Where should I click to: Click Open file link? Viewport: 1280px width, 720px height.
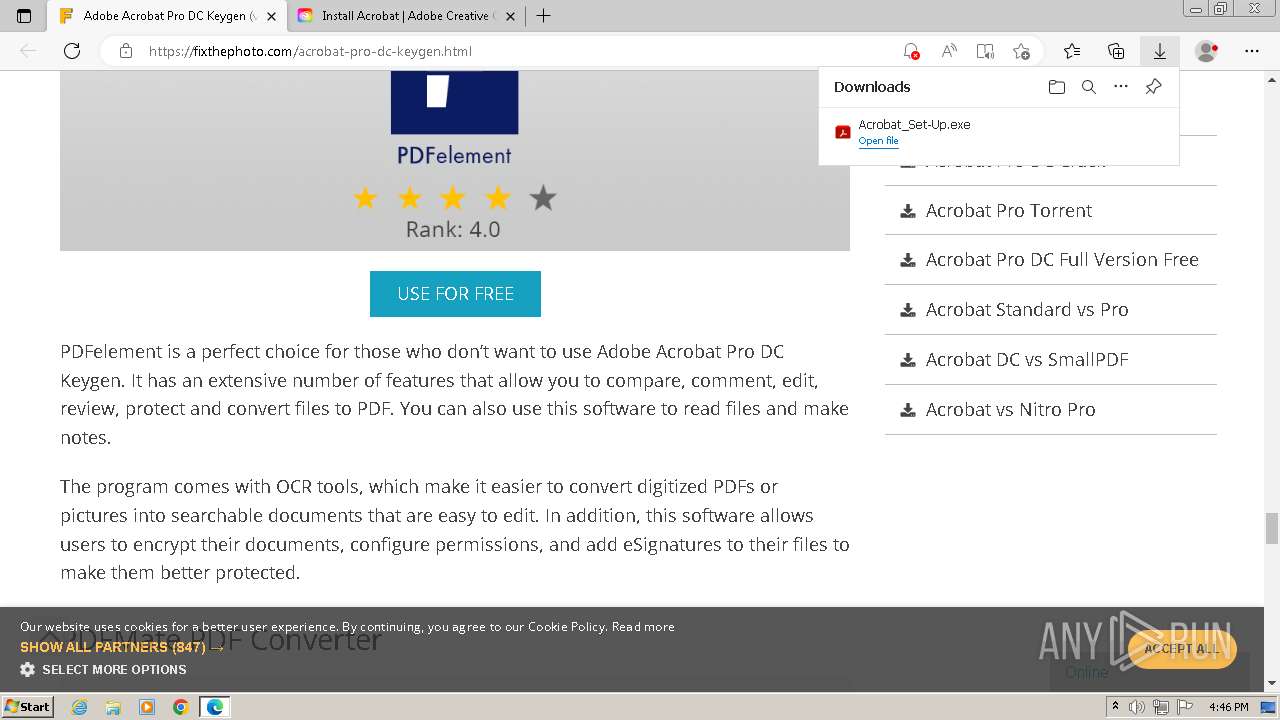coord(878,141)
